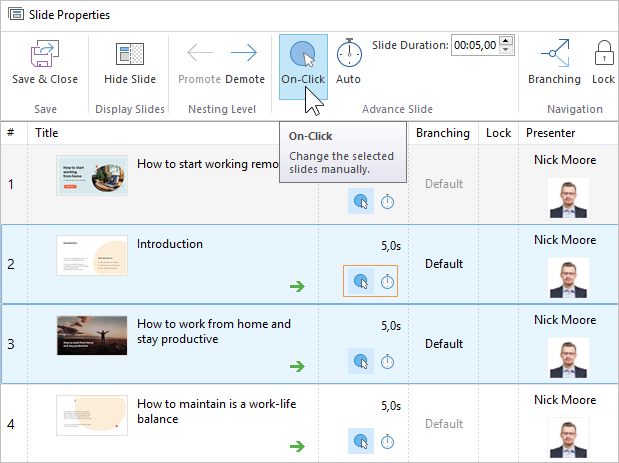Viewport: 619px width, 463px height.
Task: Click green arrow on slide 4 row
Action: coord(297,446)
